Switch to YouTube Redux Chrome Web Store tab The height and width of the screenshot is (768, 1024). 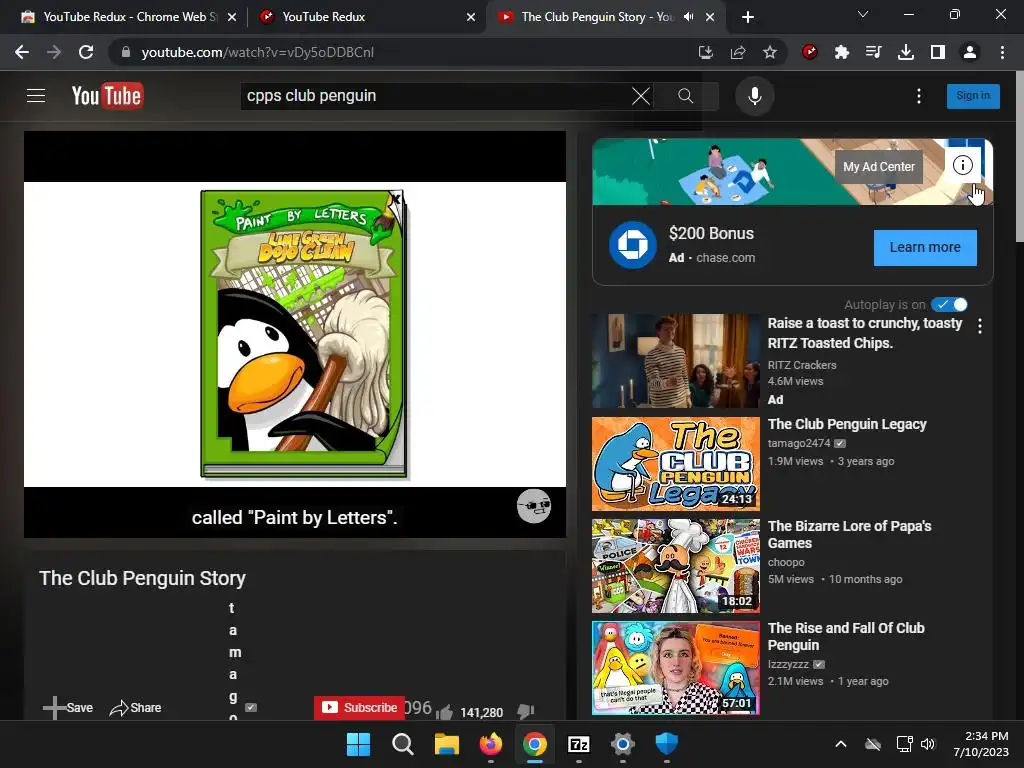(129, 17)
